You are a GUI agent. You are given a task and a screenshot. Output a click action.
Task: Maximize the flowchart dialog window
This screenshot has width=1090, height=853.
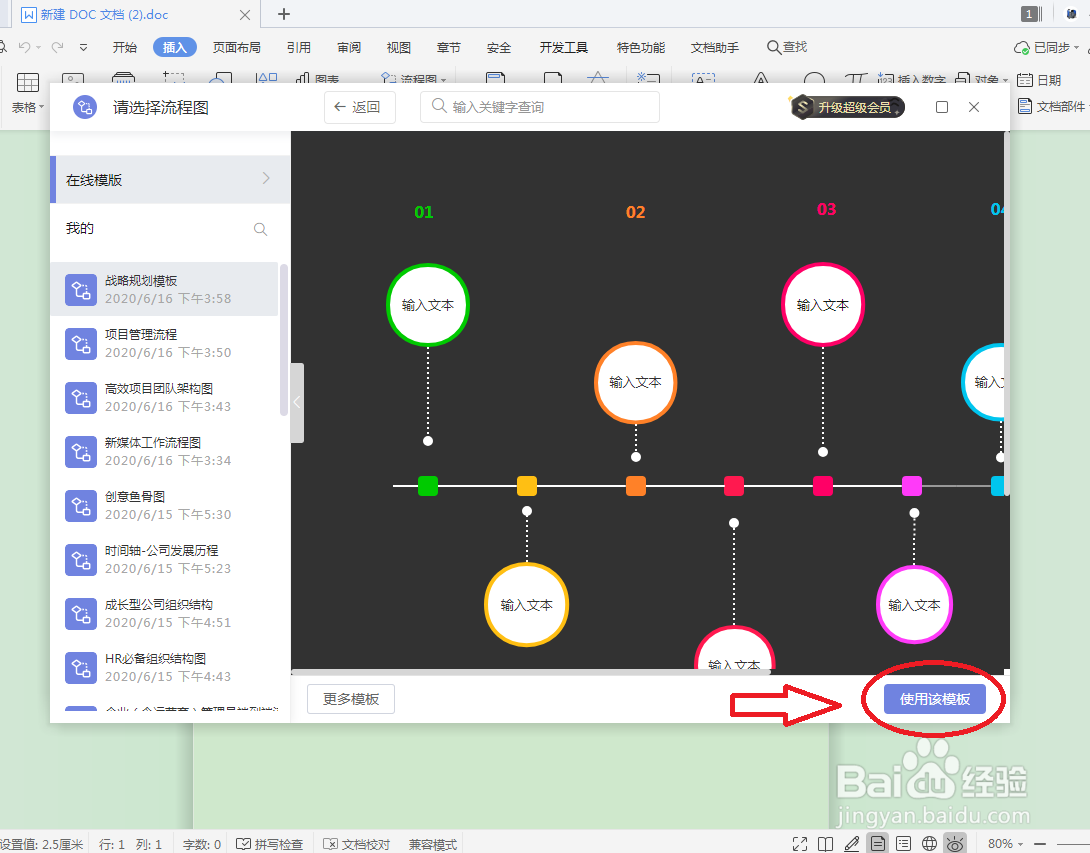click(942, 107)
